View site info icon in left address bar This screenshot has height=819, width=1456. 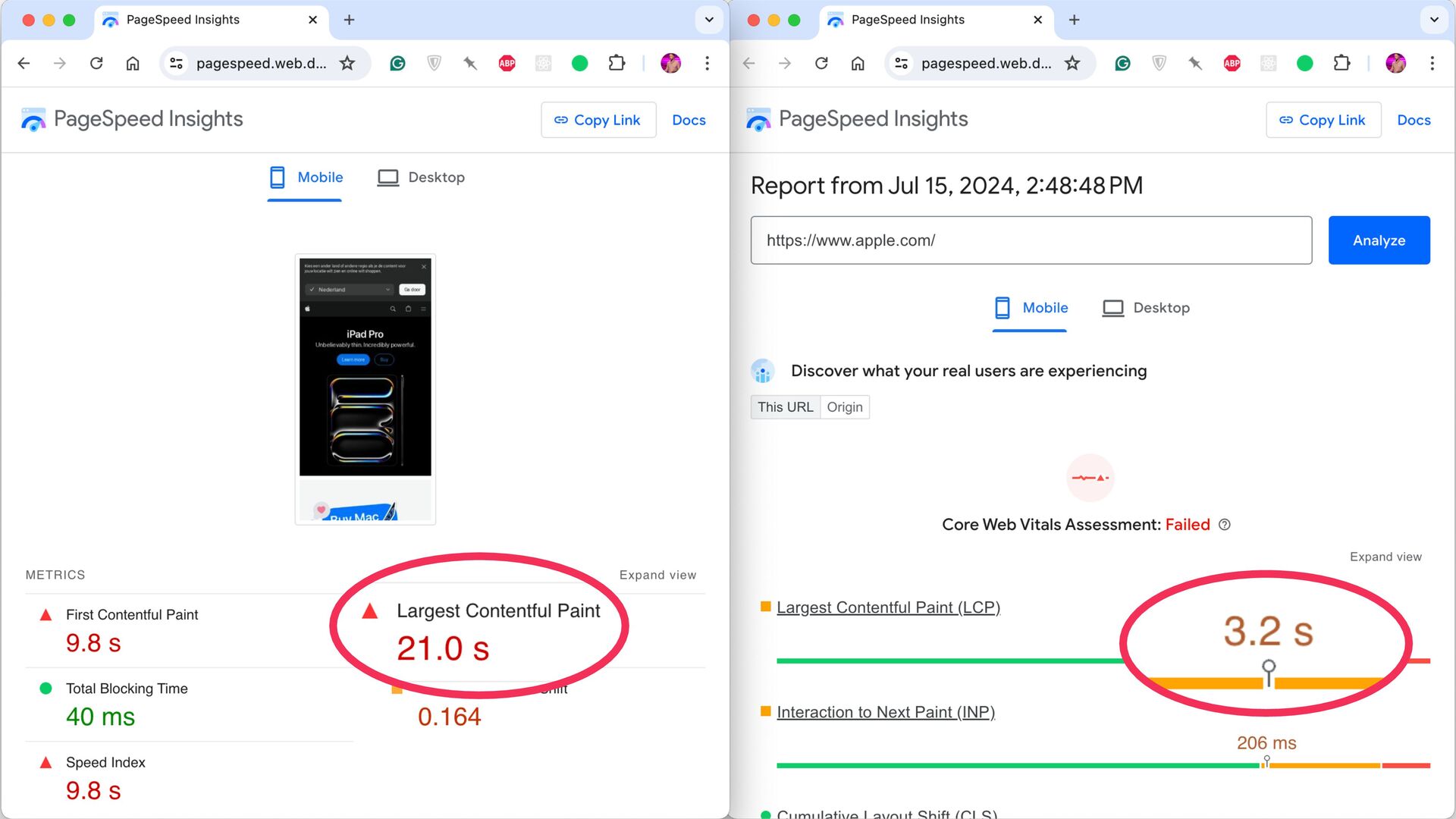[176, 63]
